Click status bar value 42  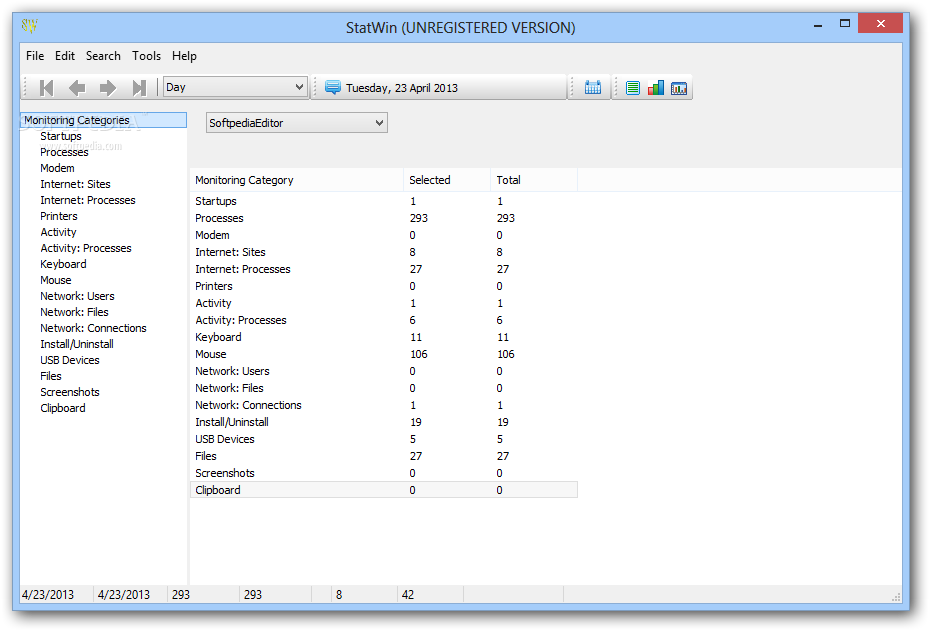click(x=408, y=595)
